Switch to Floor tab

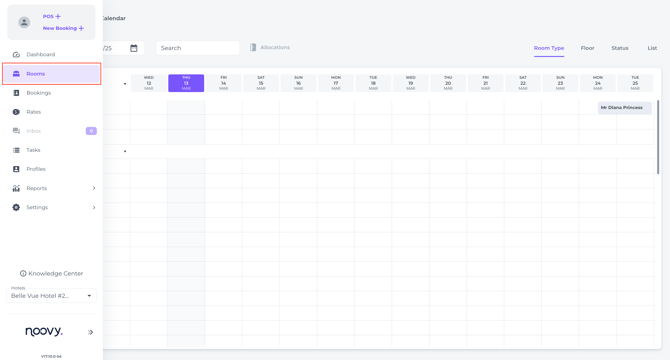[588, 48]
